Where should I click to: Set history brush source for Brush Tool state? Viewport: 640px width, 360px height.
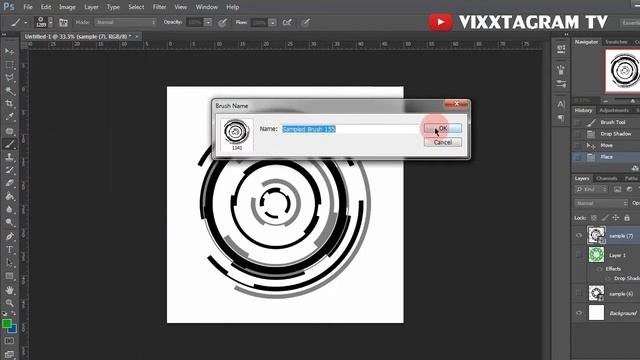578,122
